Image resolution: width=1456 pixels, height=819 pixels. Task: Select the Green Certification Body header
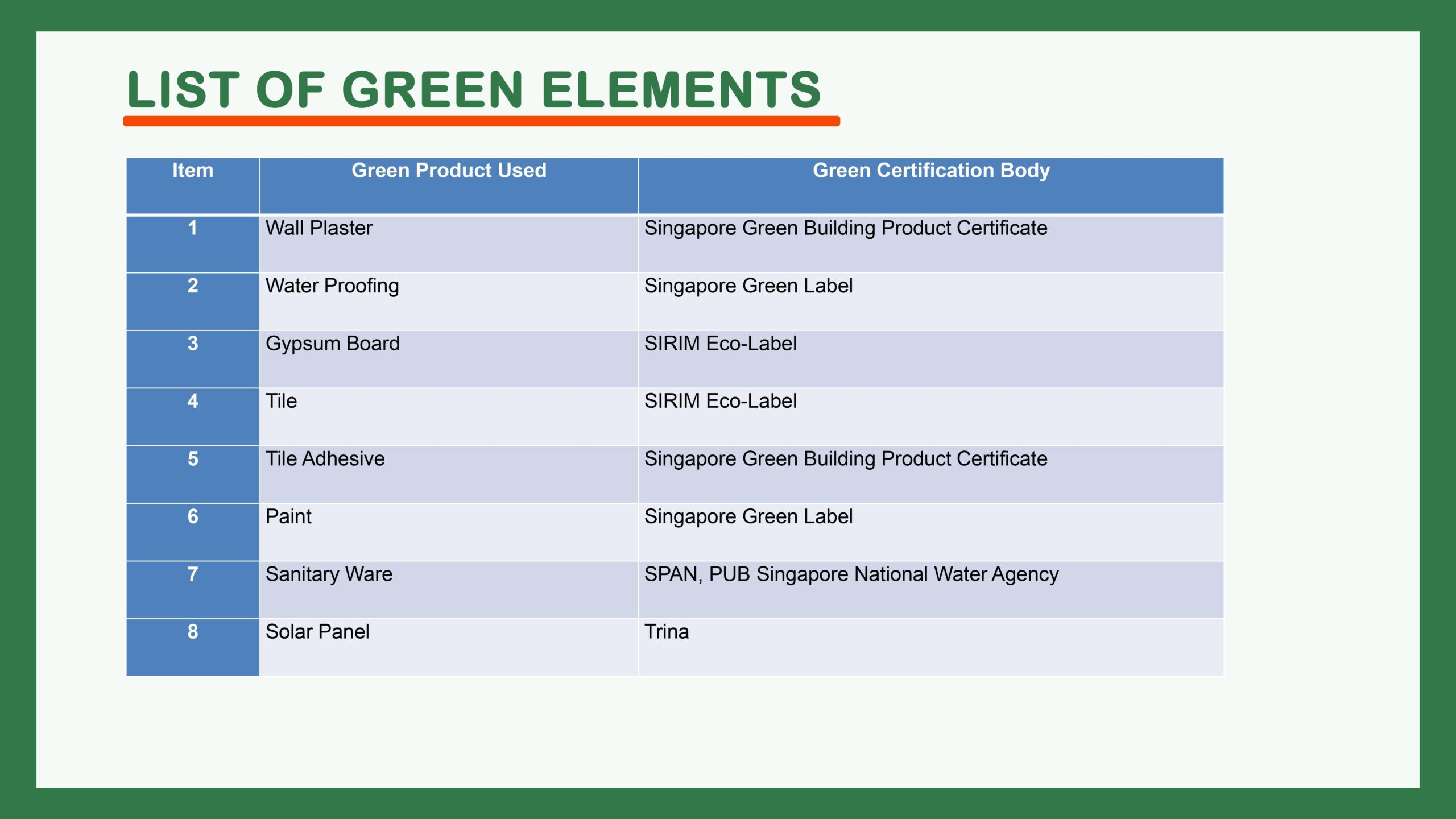pyautogui.click(x=931, y=171)
